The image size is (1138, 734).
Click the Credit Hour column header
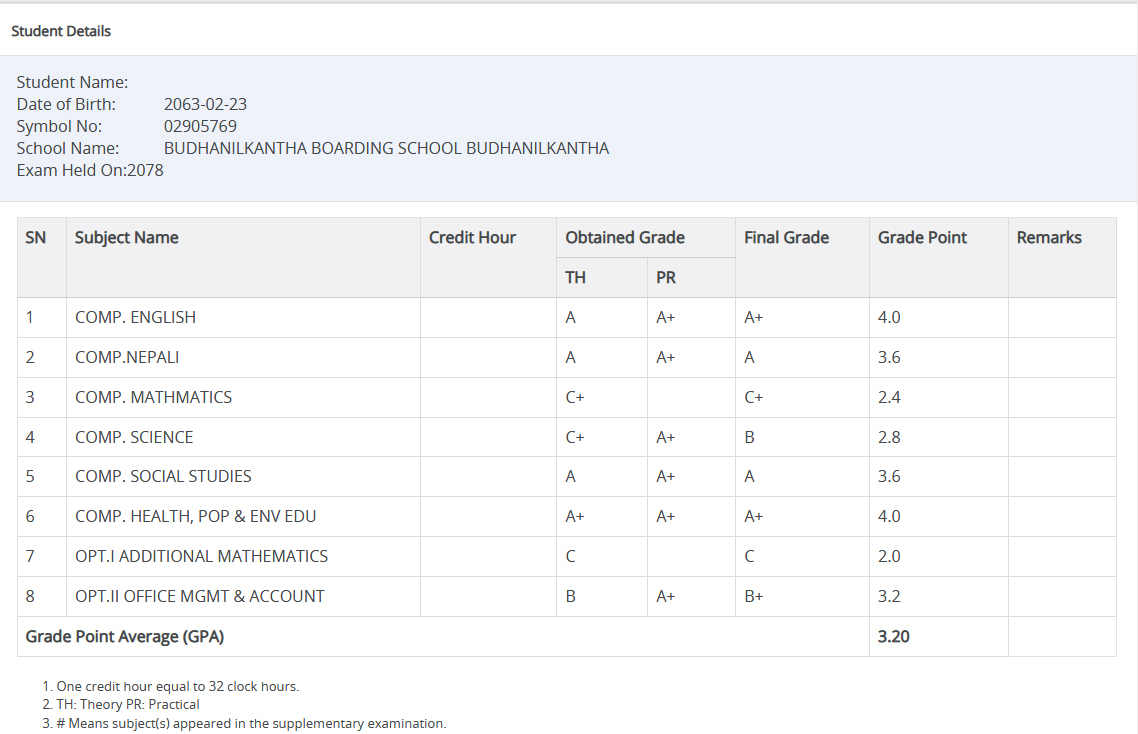tap(472, 237)
